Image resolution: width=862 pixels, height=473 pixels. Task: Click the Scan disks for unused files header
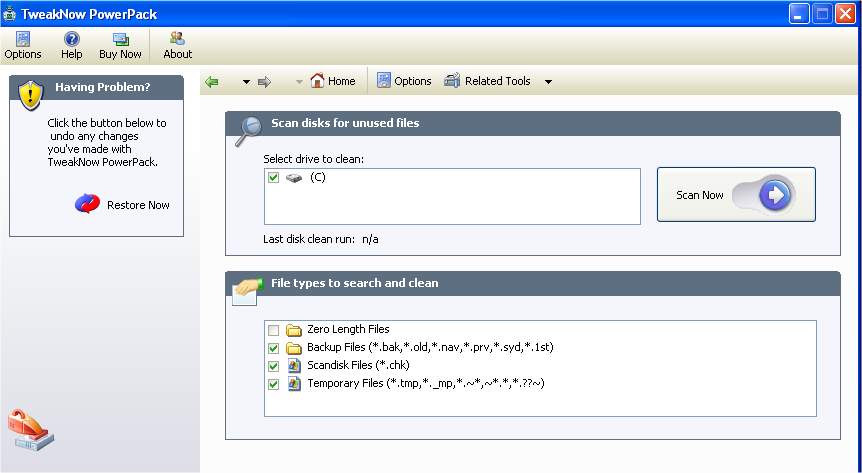[x=533, y=123]
